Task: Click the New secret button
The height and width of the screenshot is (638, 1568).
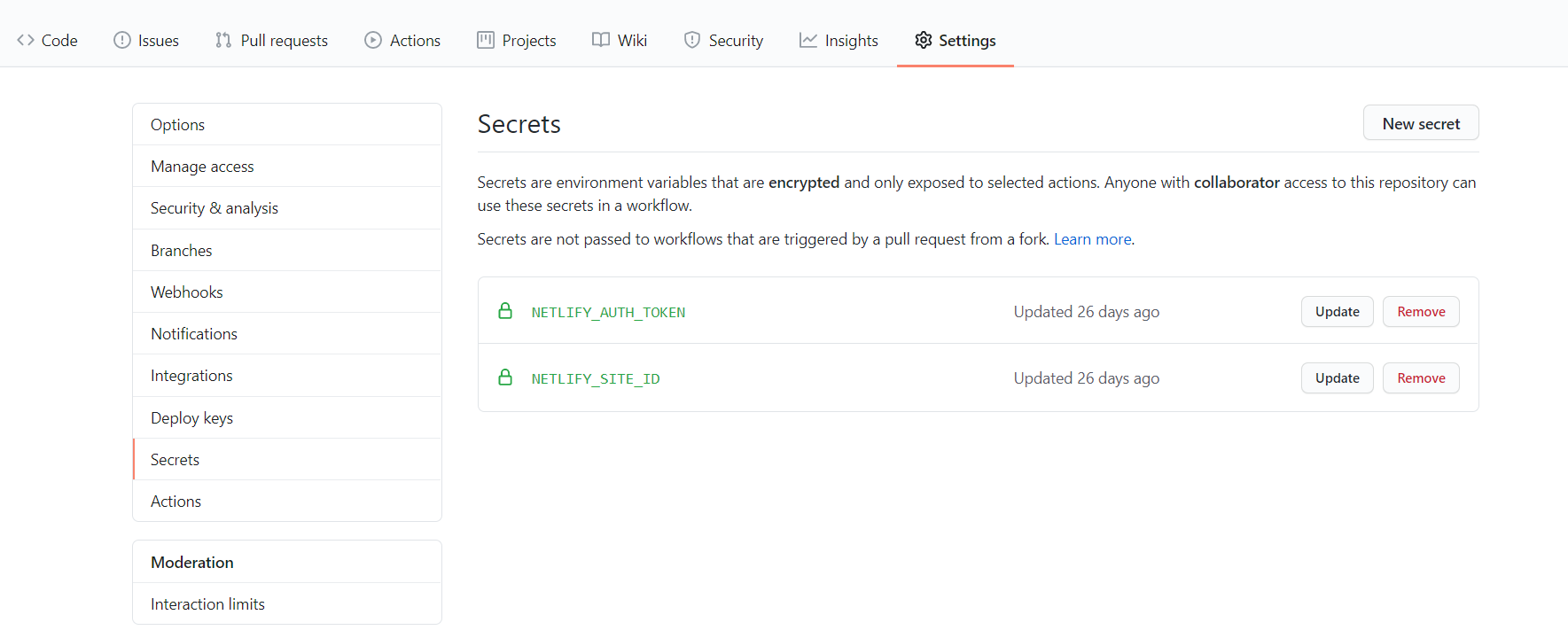Action: point(1420,122)
